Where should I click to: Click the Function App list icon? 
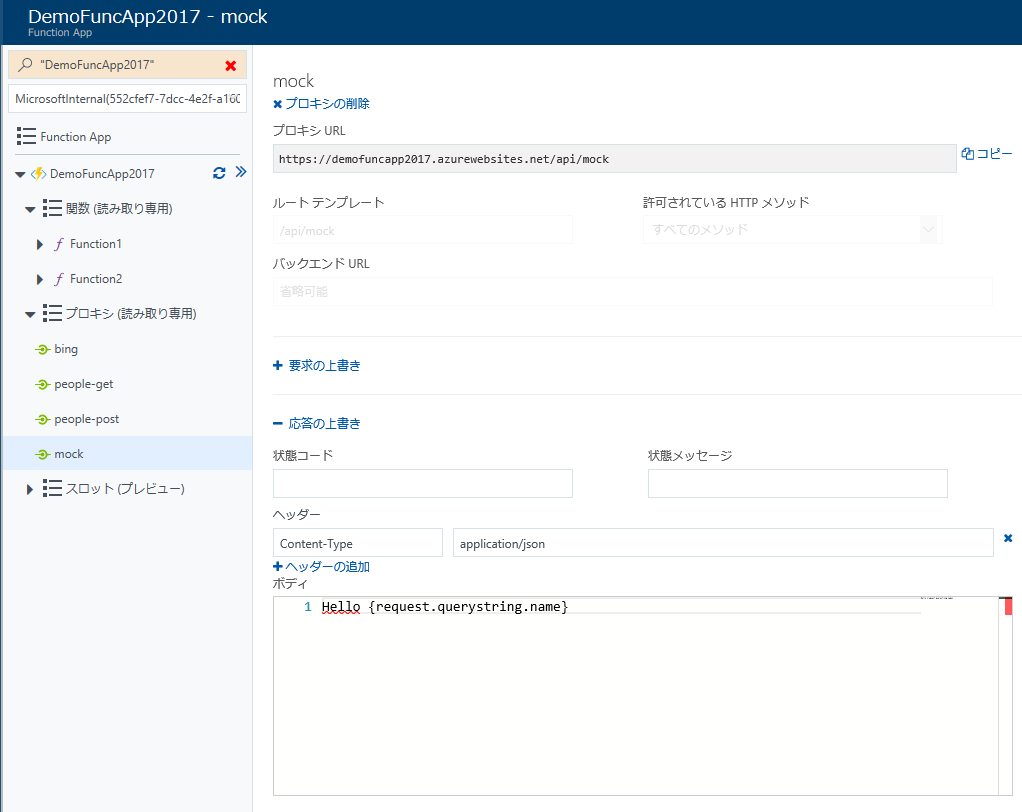pos(26,136)
